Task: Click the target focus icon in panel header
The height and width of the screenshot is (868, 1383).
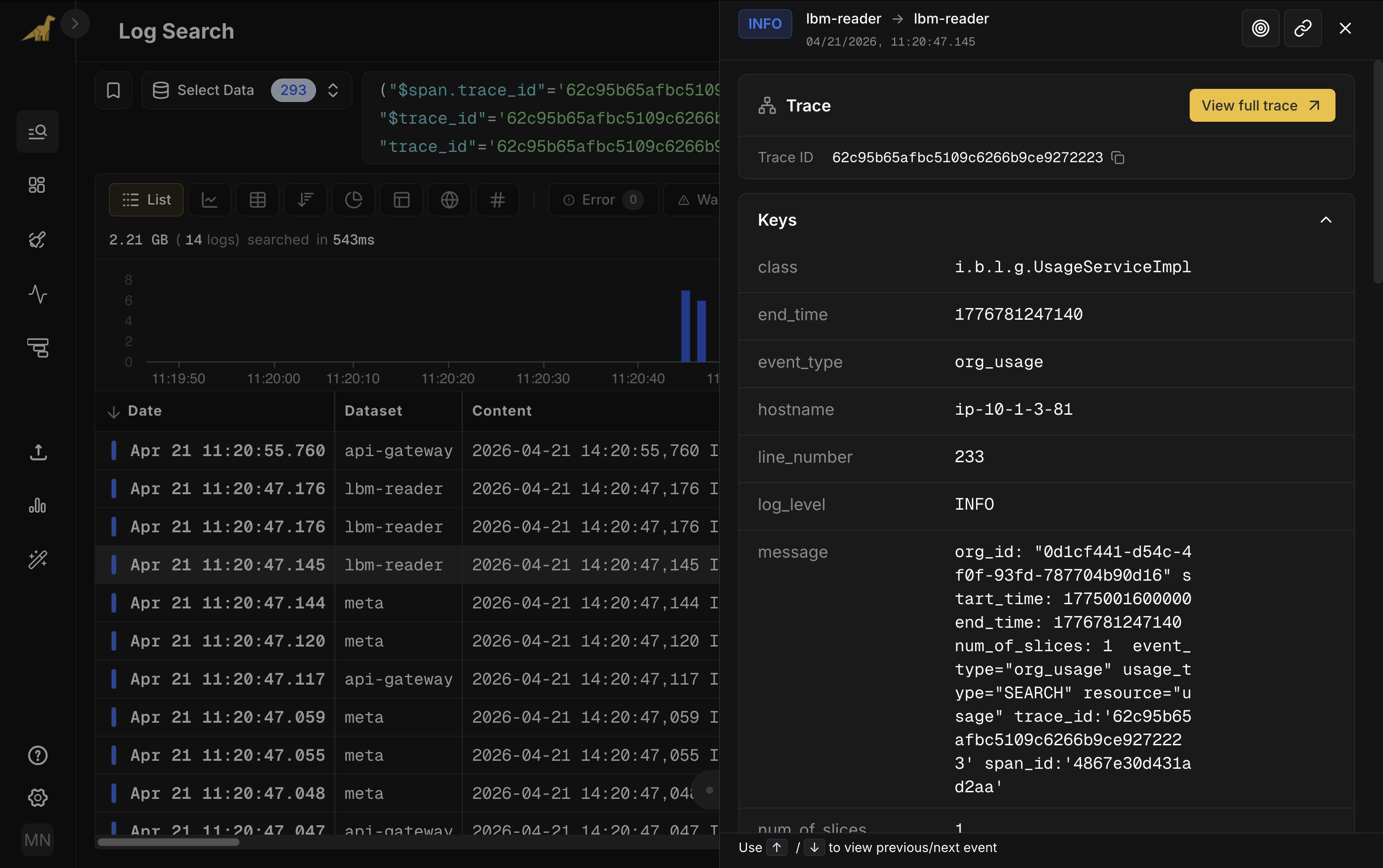Action: pyautogui.click(x=1260, y=28)
